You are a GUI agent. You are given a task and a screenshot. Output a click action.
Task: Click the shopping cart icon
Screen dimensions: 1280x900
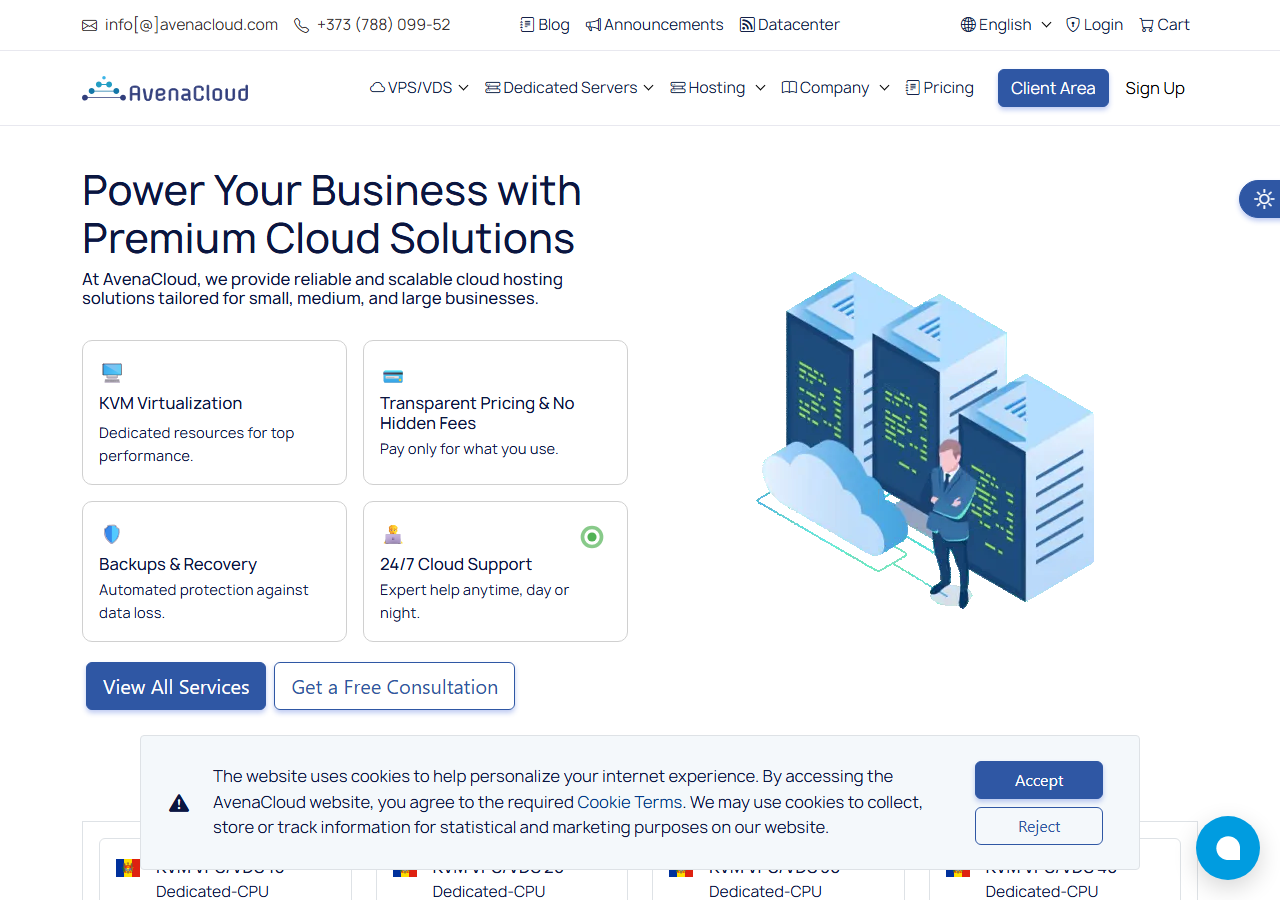point(1147,25)
